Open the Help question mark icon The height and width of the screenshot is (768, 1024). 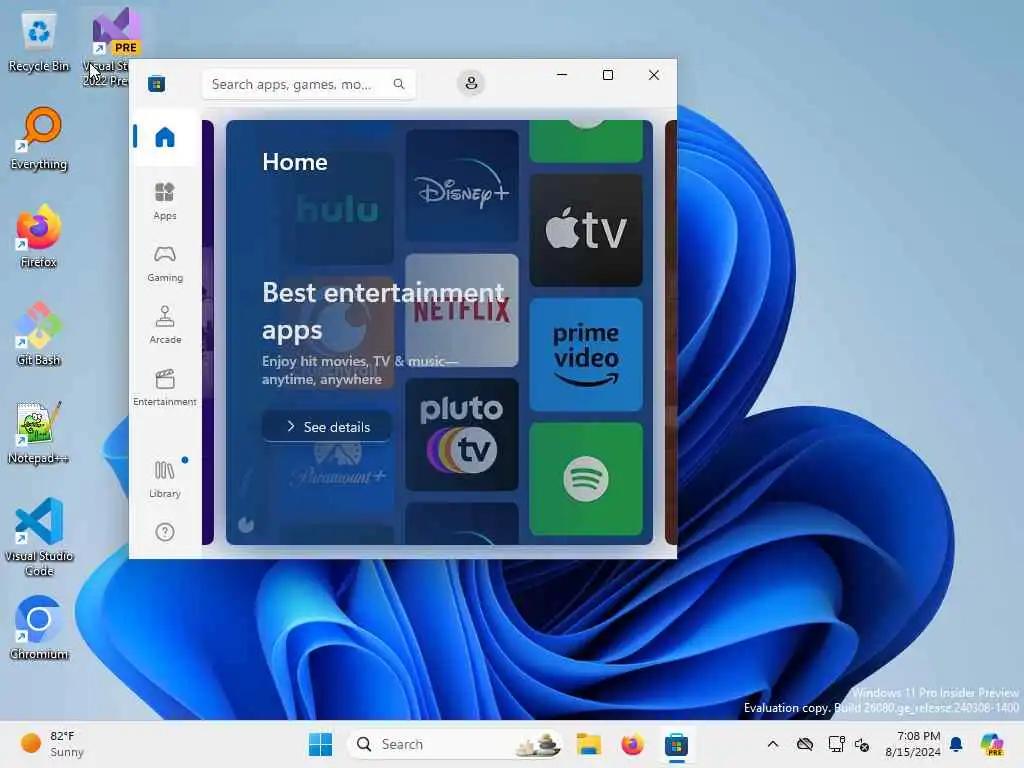pos(165,532)
